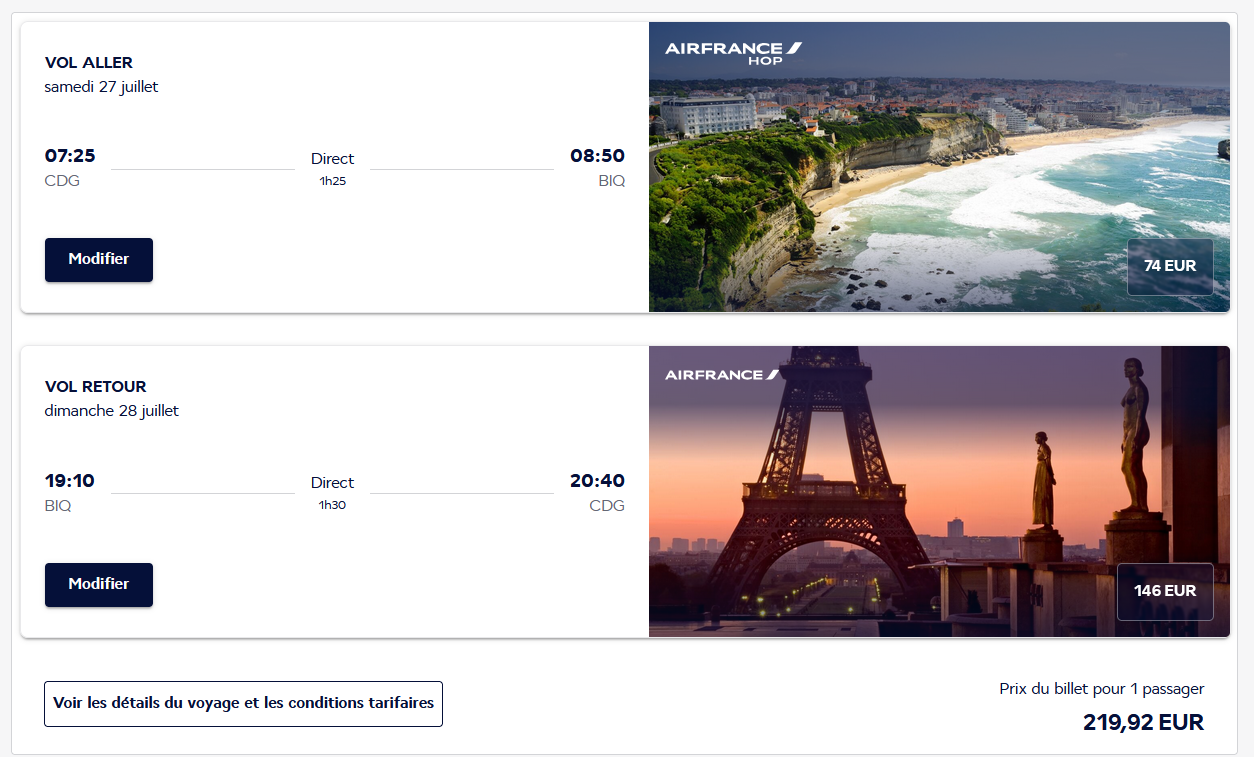Click the 19:10 return departure time
This screenshot has height=757, width=1254.
click(70, 481)
